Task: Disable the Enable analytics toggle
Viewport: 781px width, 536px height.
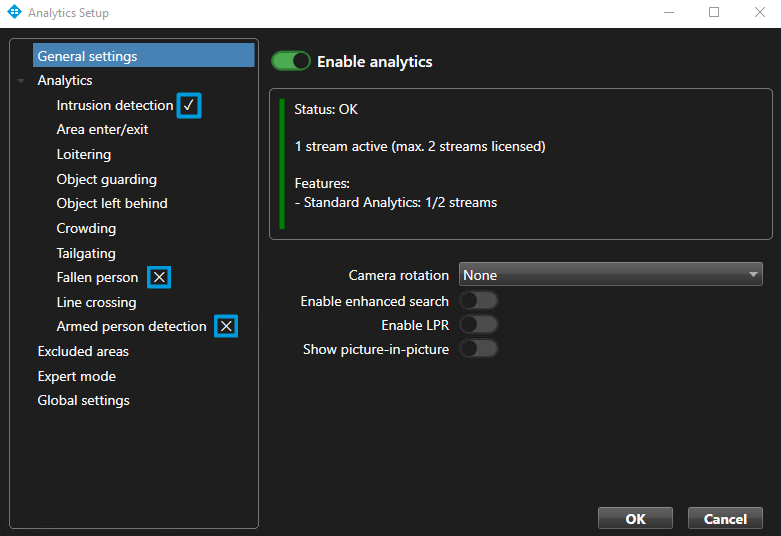Action: click(x=291, y=61)
